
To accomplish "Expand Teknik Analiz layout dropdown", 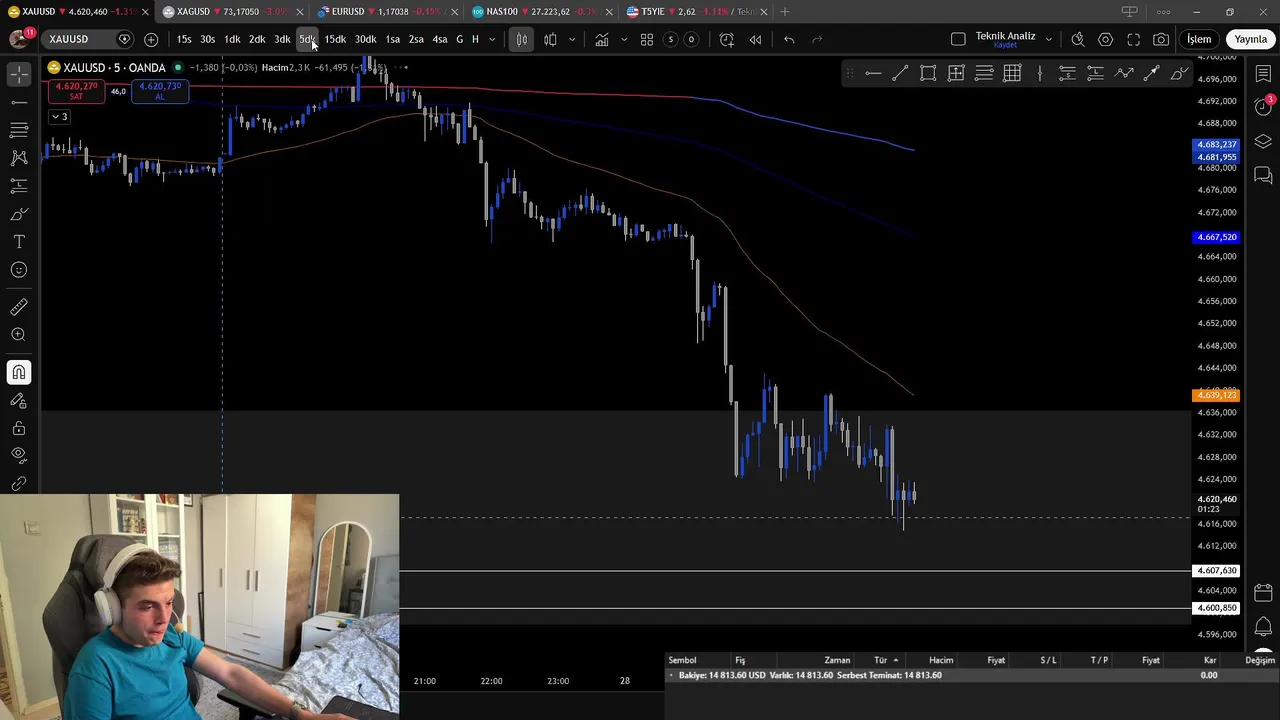I will (x=1049, y=39).
